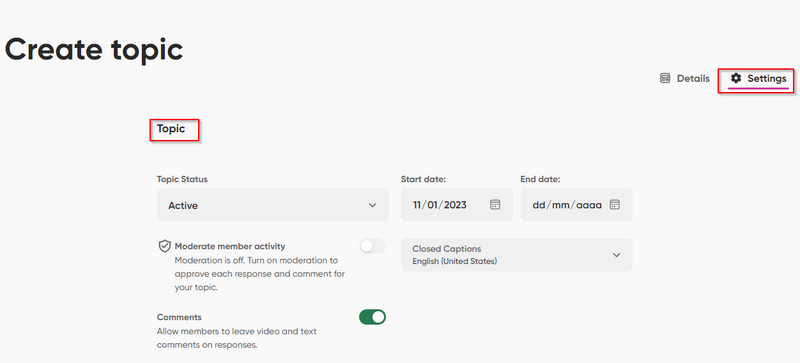This screenshot has height=363, width=800.
Task: Click the Topic section heading
Action: pyautogui.click(x=171, y=129)
